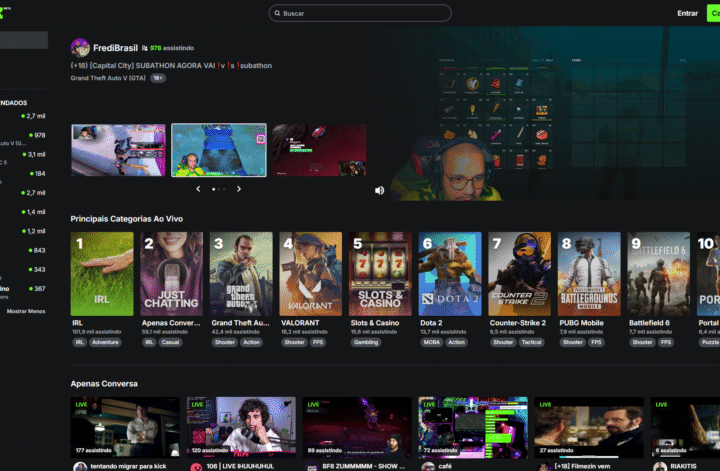The image size is (720, 471).
Task: Open sidebar channel with 3,1 mil viewers
Action: point(24,154)
